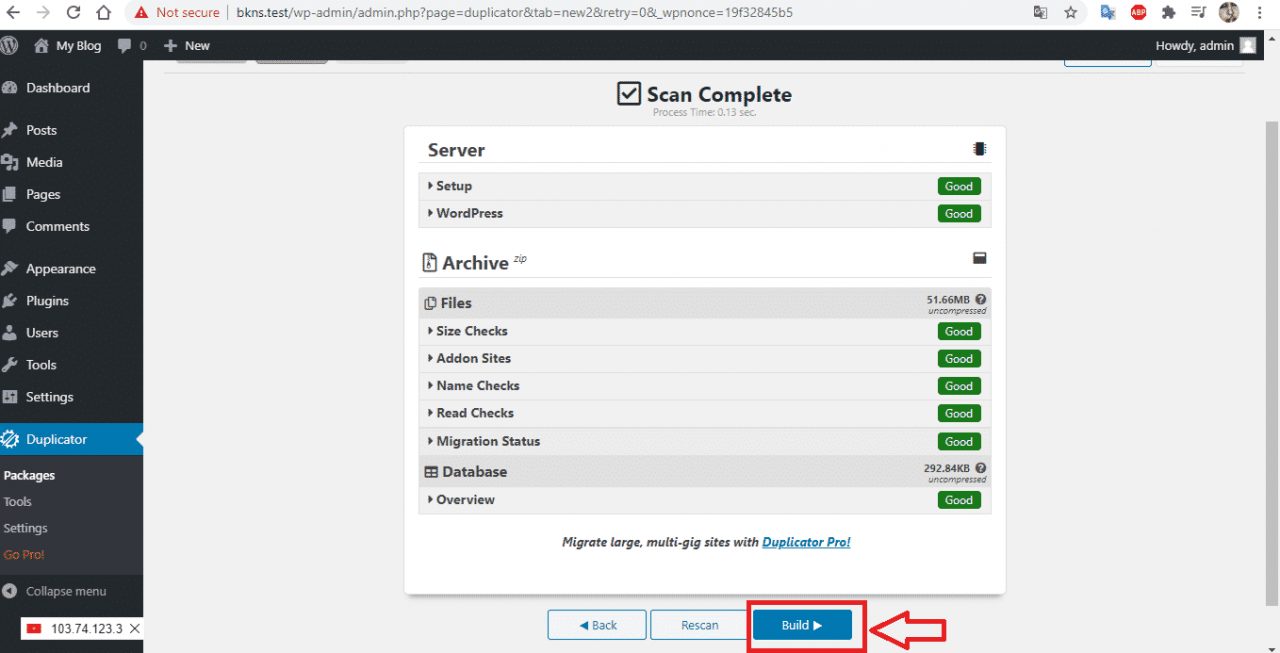Open the Duplicator Pro! link
The image size is (1280, 653).
pyautogui.click(x=806, y=542)
